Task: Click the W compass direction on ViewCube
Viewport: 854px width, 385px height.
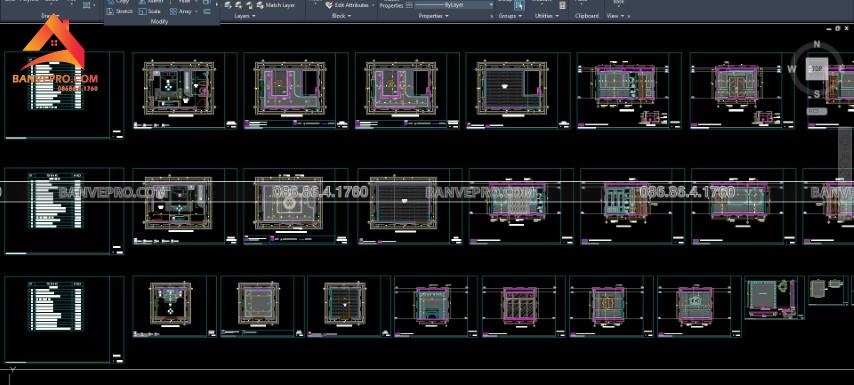Action: tap(791, 69)
